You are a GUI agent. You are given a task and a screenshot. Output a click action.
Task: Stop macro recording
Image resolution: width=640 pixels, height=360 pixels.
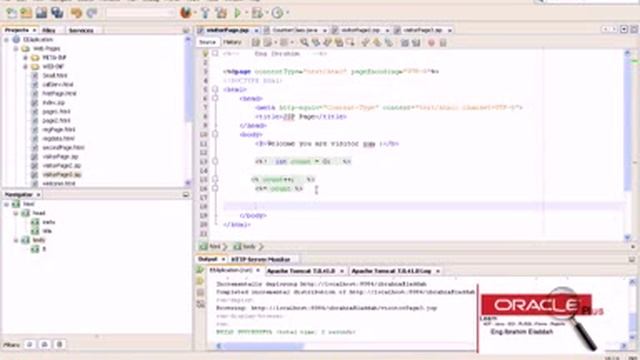point(443,42)
